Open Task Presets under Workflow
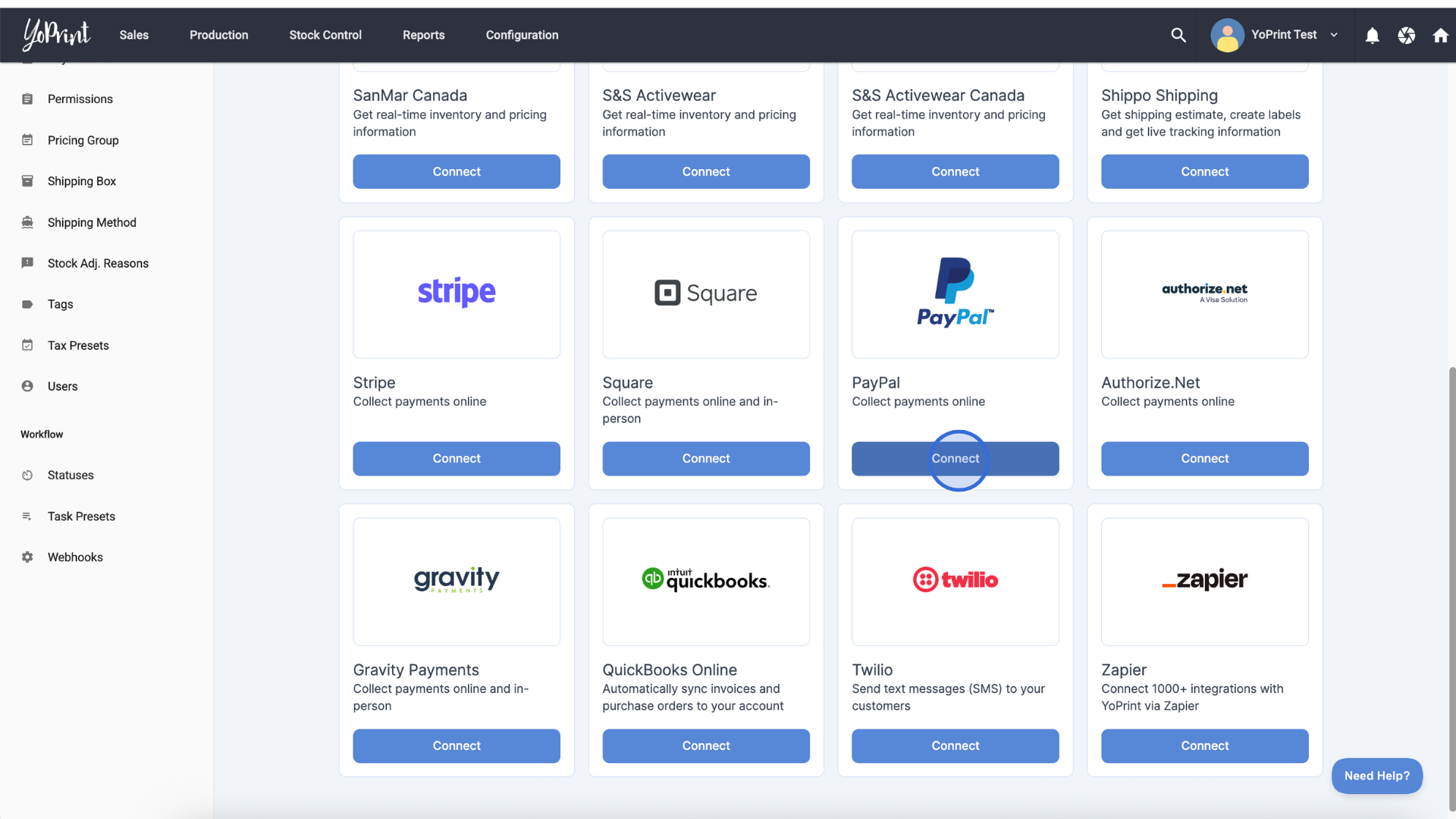 click(81, 516)
